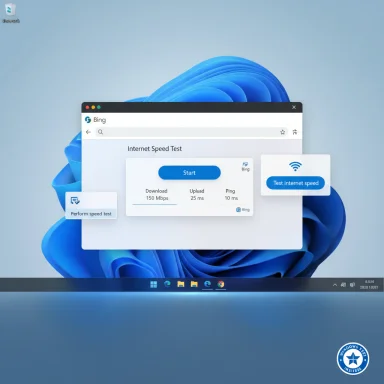Open the taskbar clock and date

[x=369, y=285]
